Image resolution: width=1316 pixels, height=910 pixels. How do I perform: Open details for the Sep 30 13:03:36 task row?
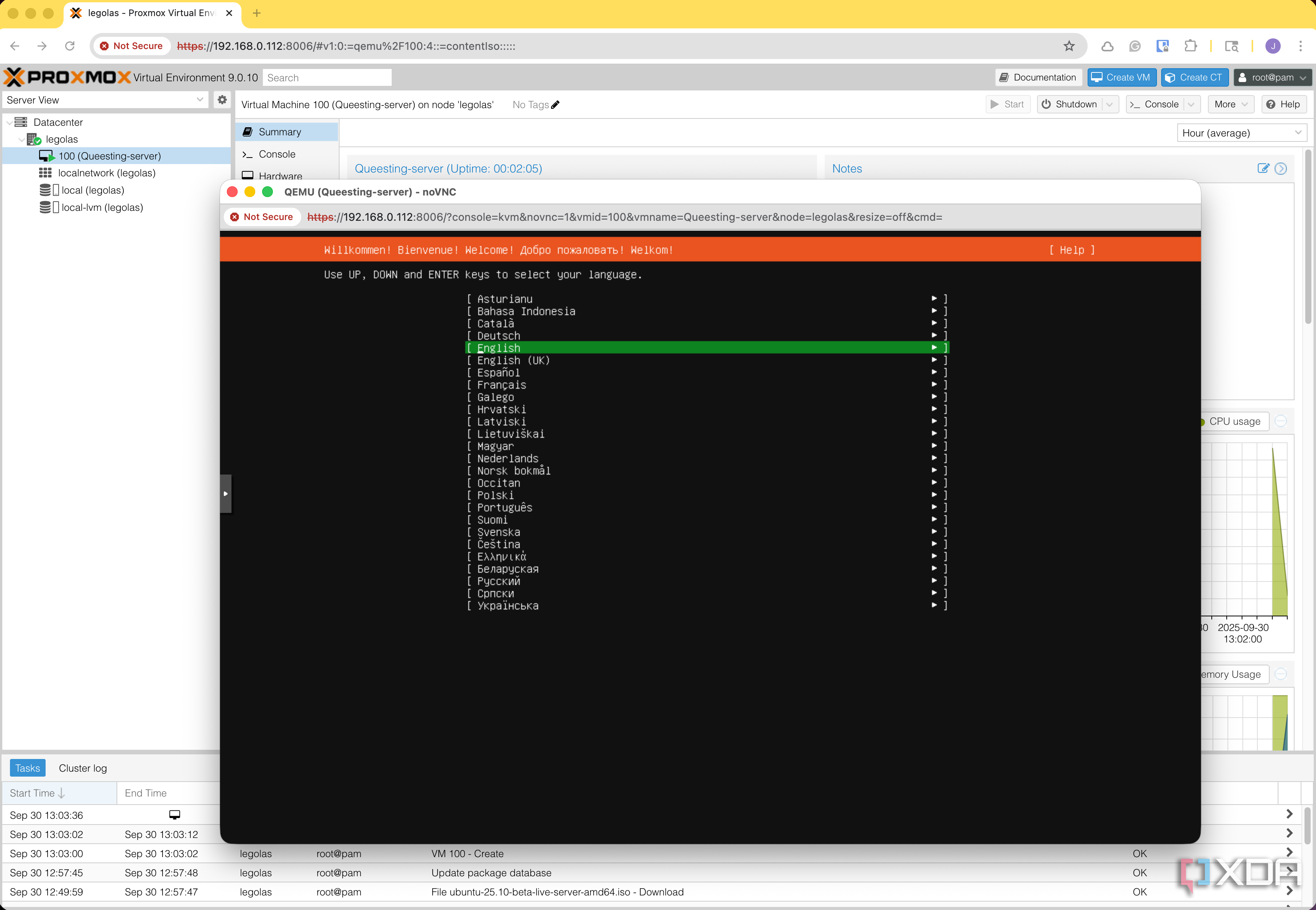[x=1289, y=814]
